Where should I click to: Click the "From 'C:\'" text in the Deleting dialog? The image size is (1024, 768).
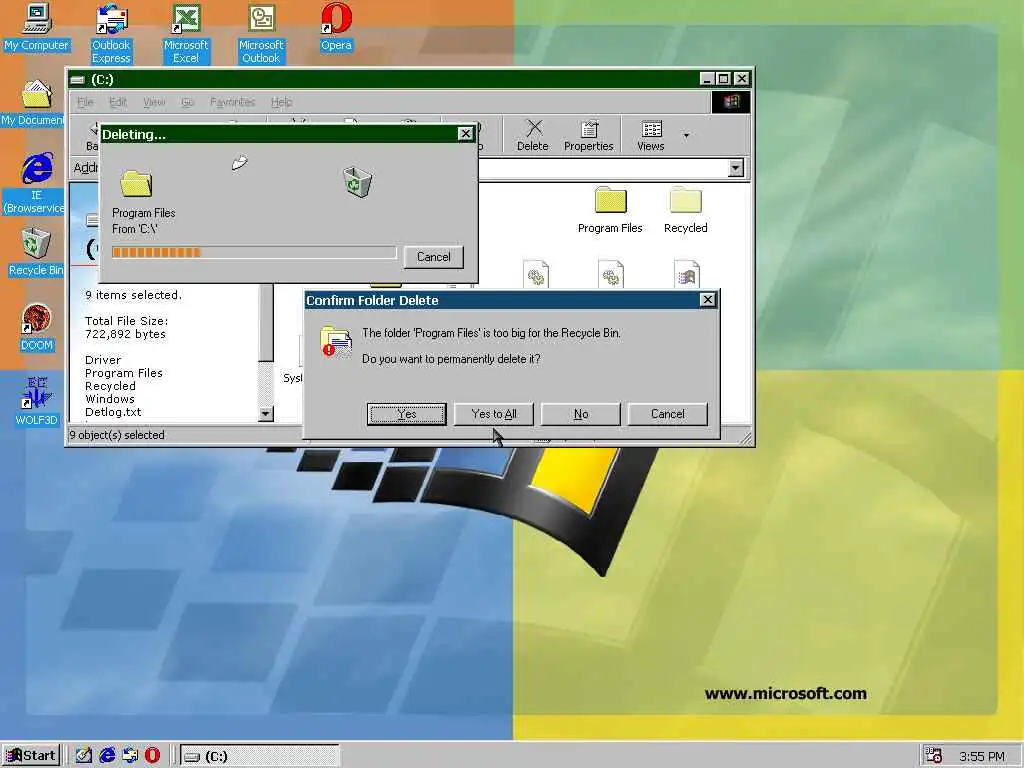click(135, 229)
